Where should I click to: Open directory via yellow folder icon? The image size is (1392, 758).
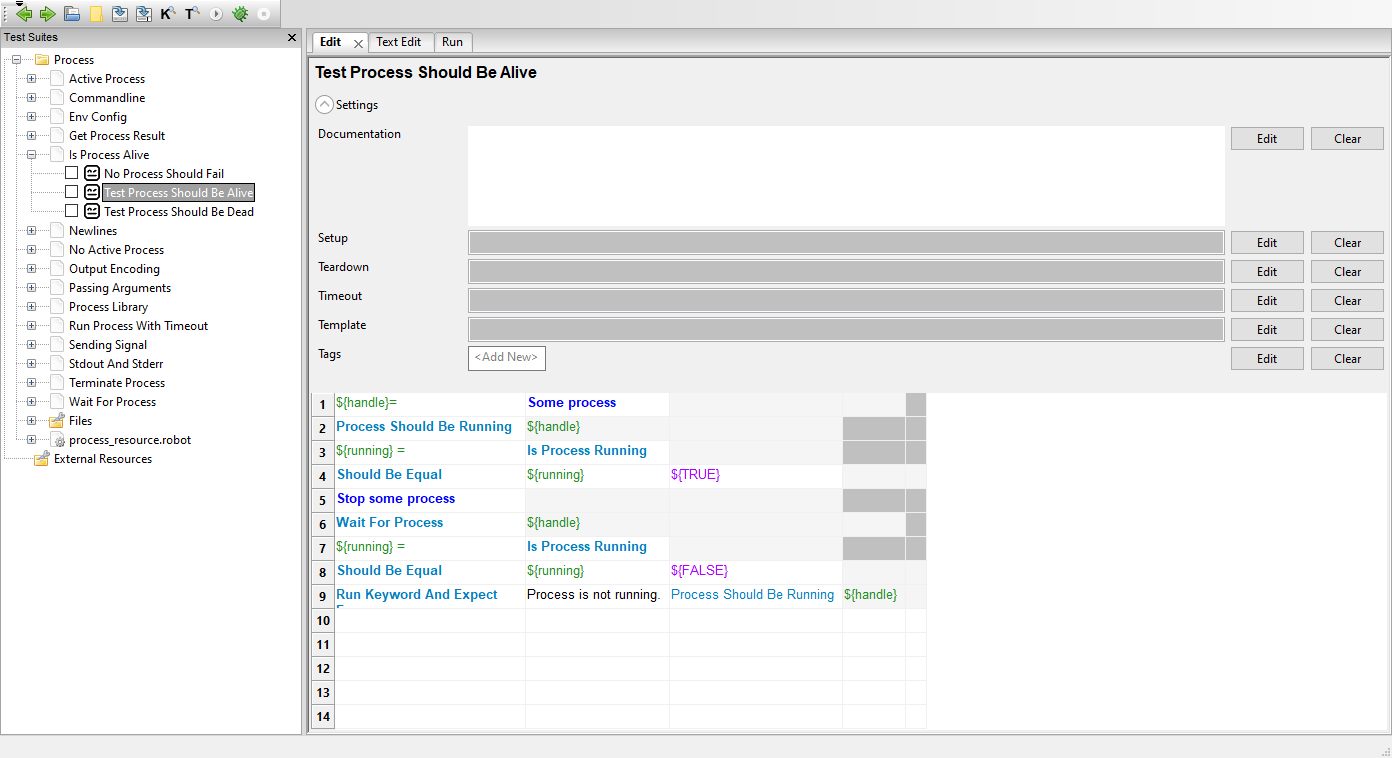(x=96, y=14)
